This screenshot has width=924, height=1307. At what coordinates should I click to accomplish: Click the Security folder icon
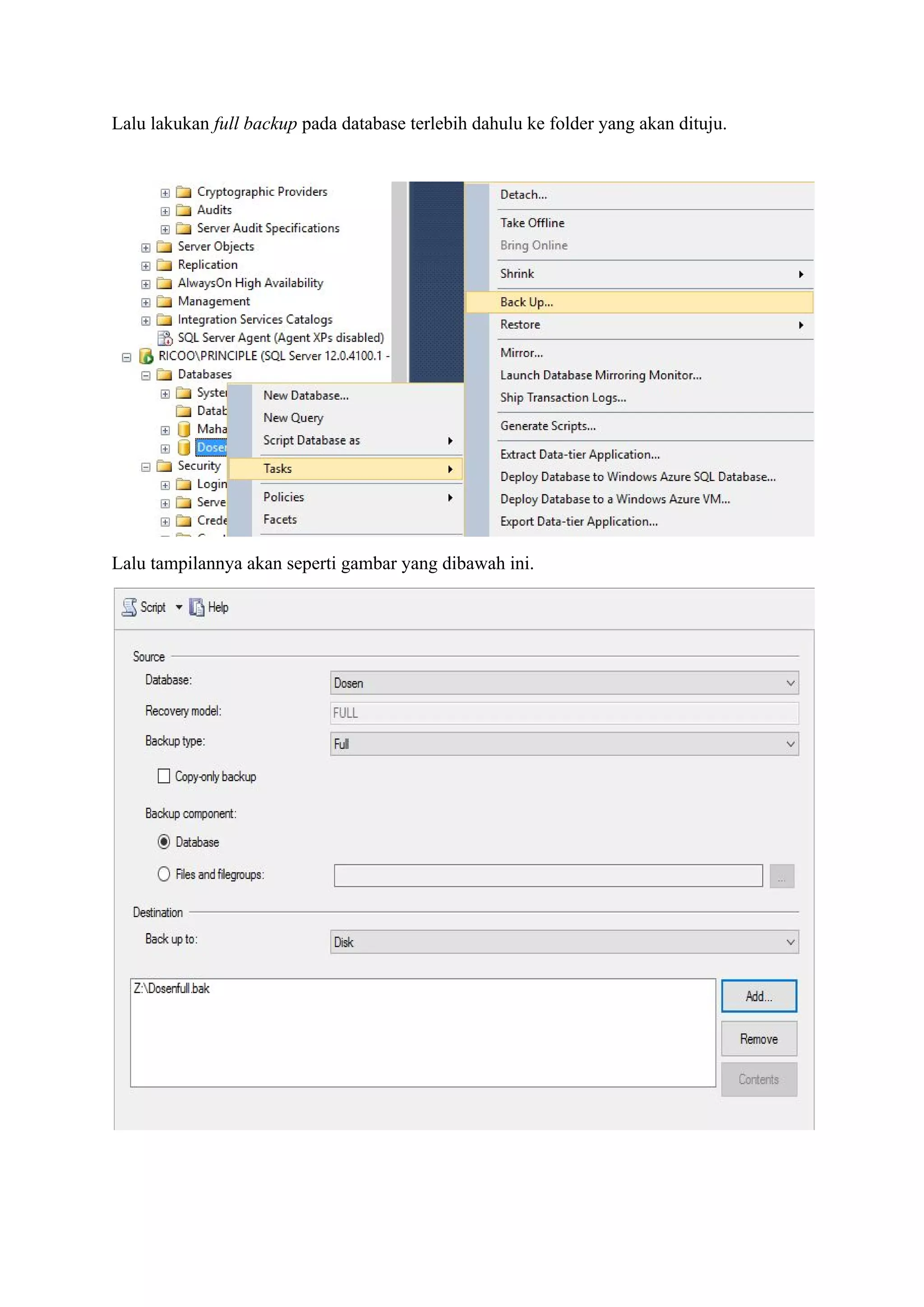(x=164, y=466)
